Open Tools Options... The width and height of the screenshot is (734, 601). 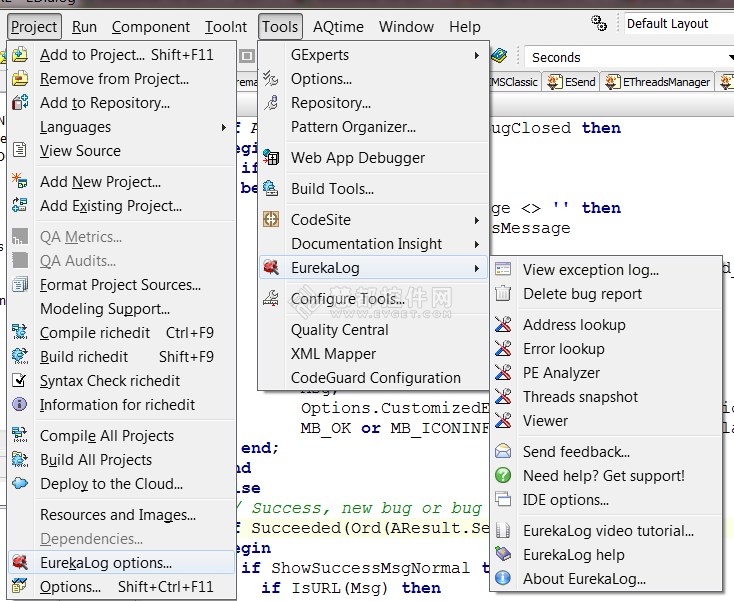pyautogui.click(x=374, y=79)
